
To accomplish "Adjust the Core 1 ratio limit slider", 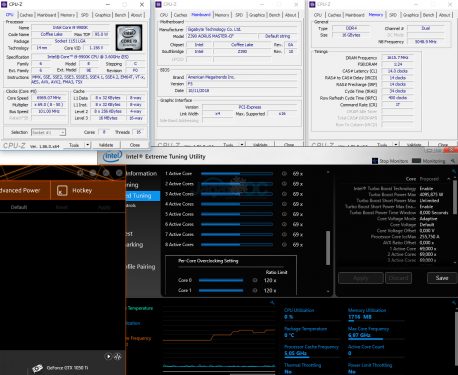I will click(x=221, y=291).
